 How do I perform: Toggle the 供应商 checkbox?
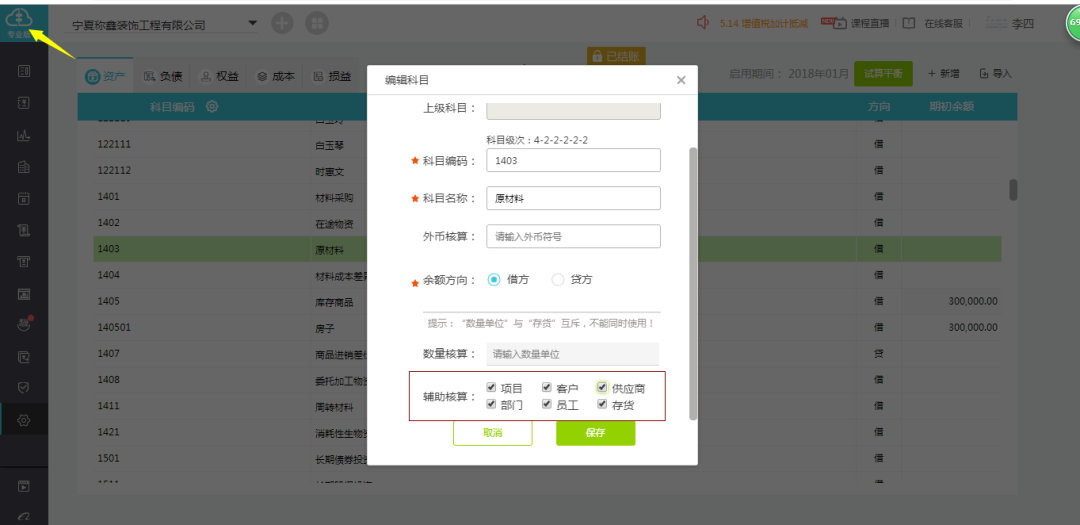[602, 387]
